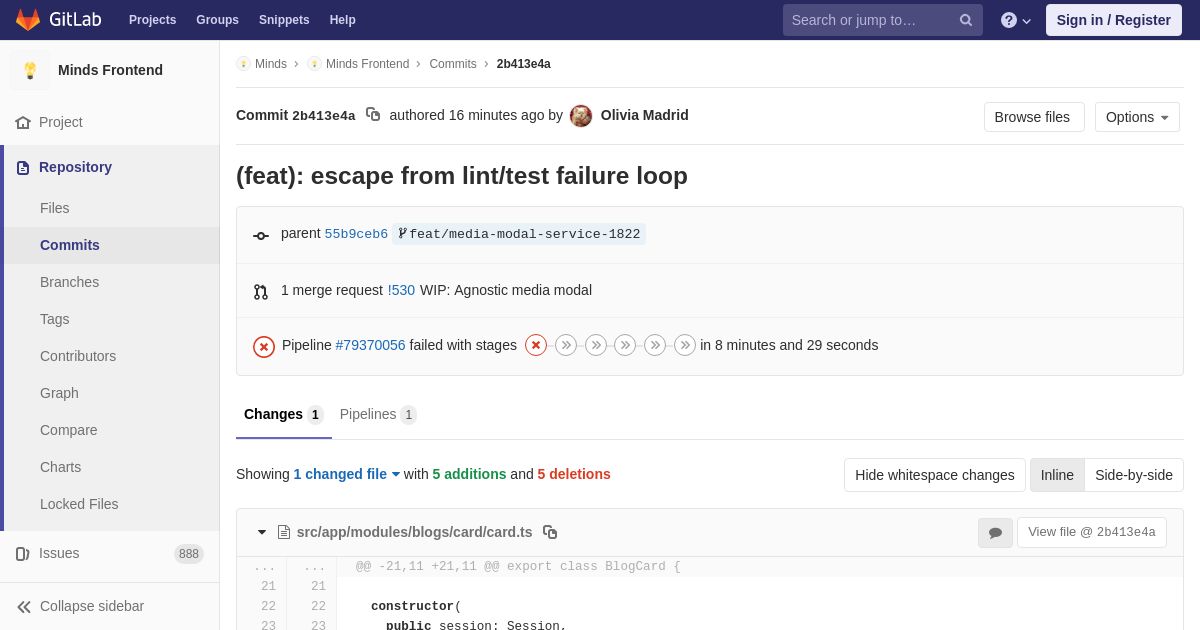Screen dimensions: 1200x630
Task: Focus the Search or jump to field
Action: (883, 20)
